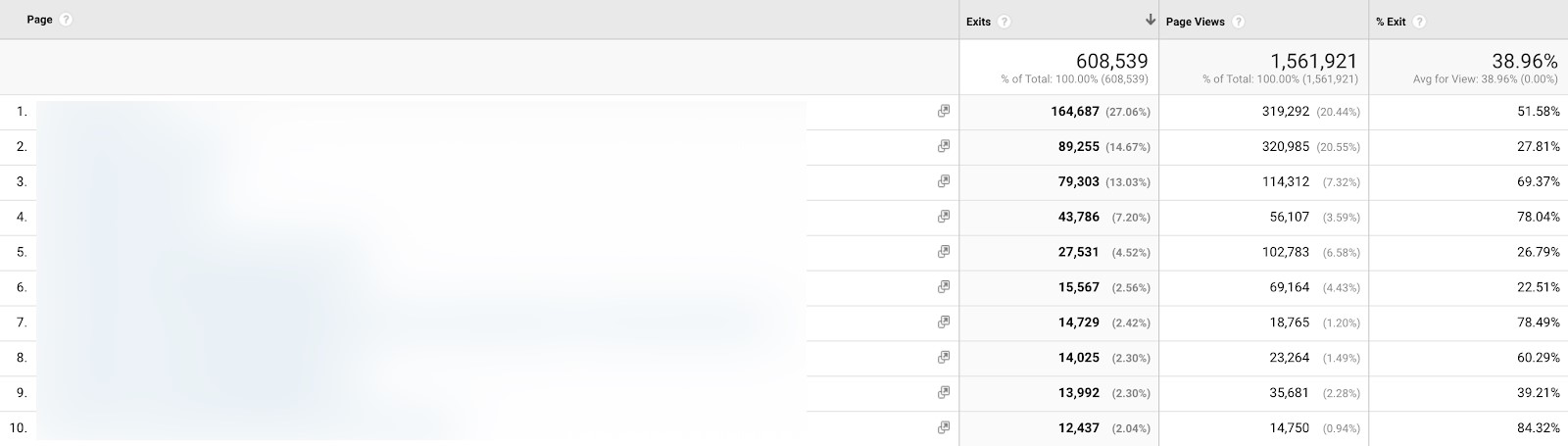The height and width of the screenshot is (446, 1568).
Task: Sort table by % Exit header
Action: point(1392,22)
